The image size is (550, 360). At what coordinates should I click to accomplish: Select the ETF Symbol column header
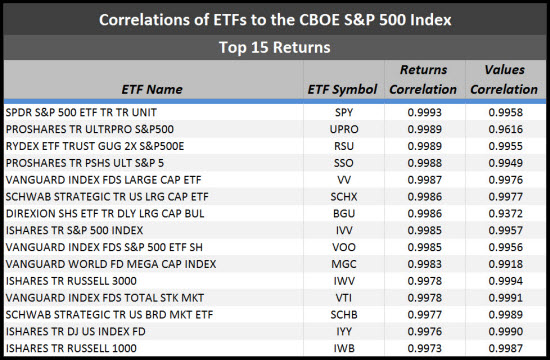pos(342,89)
